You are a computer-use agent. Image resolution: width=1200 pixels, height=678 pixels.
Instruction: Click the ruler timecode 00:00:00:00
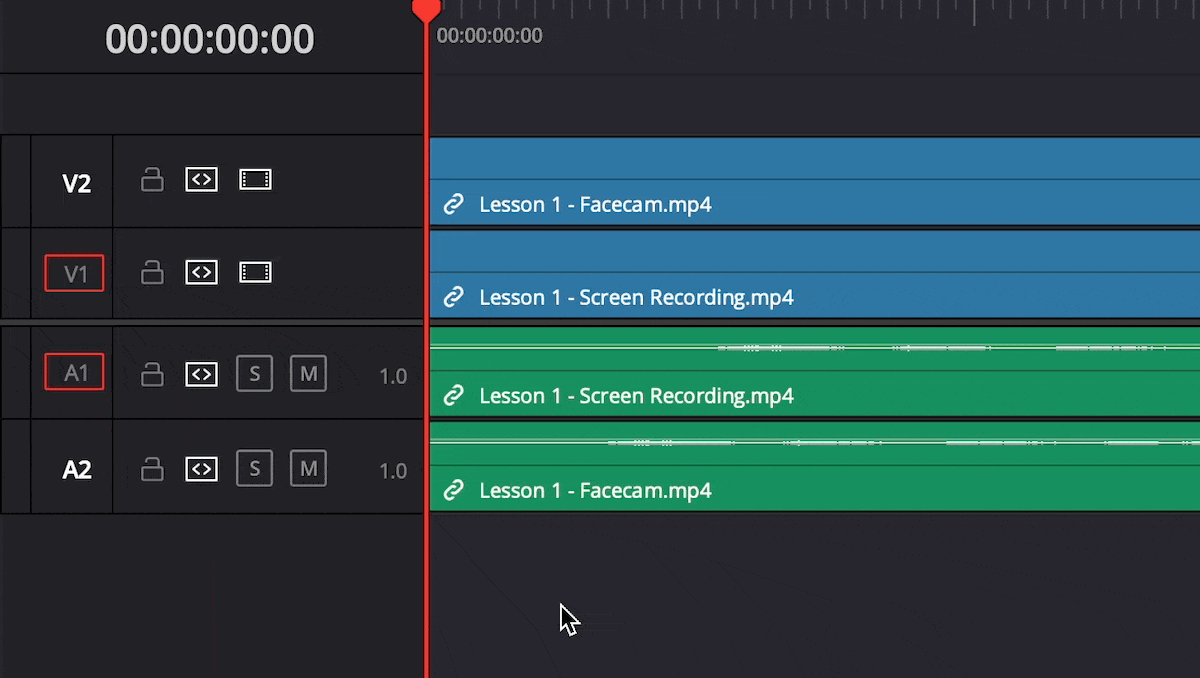(x=490, y=36)
